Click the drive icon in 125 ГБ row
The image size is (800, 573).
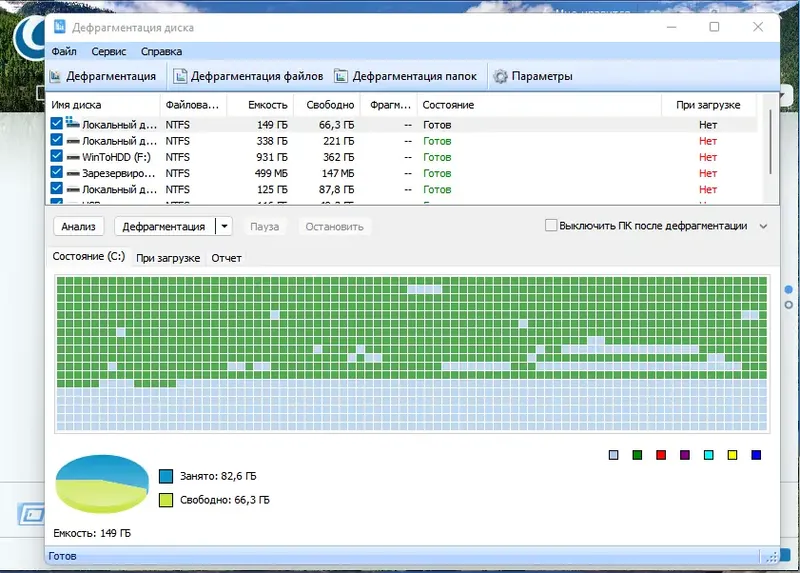click(x=73, y=190)
